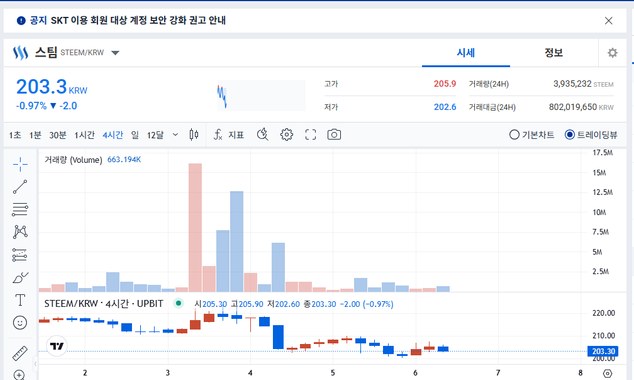The image size is (634, 380).
Task: Collapse the left drawing toolbar handle
Action: (x=35, y=363)
